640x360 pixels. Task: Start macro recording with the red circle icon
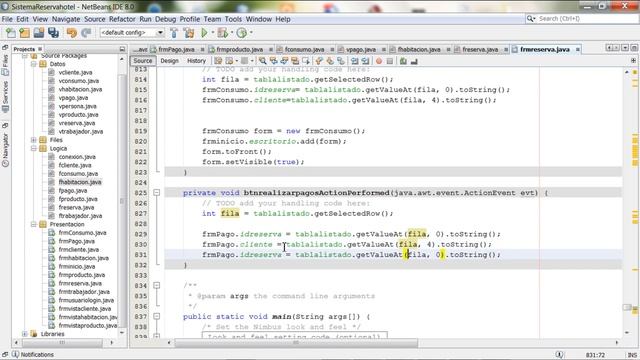379,61
